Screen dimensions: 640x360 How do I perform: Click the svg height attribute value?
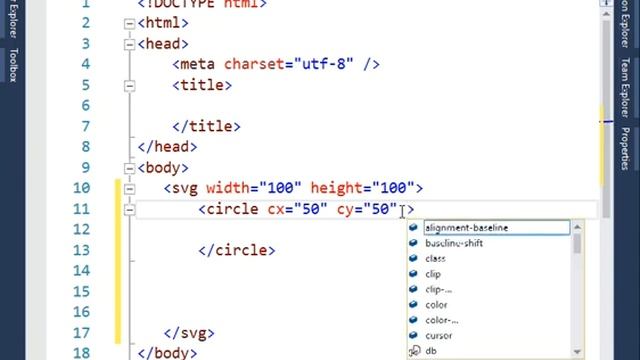pyautogui.click(x=394, y=188)
